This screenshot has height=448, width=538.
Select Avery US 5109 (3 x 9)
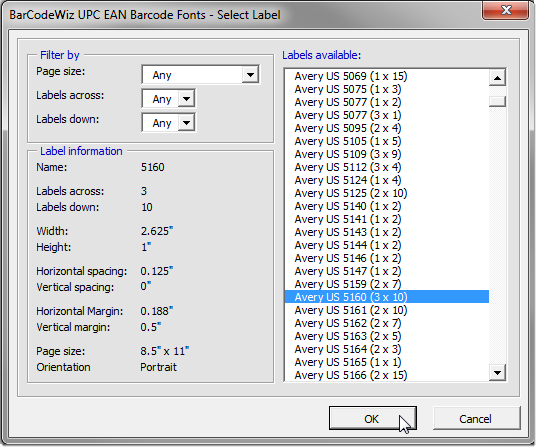point(348,154)
